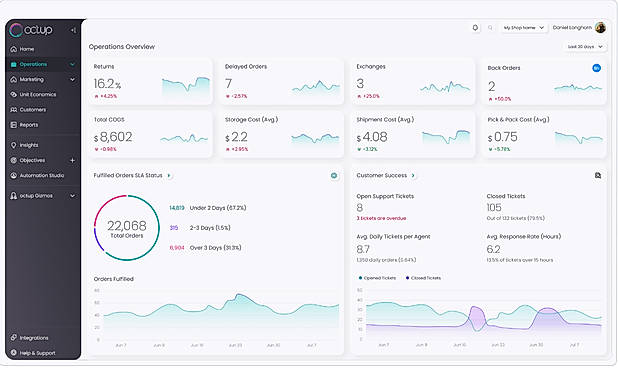This screenshot has width=618, height=368.
Task: Click the plus icon beside Objectives
Action: pos(73,160)
